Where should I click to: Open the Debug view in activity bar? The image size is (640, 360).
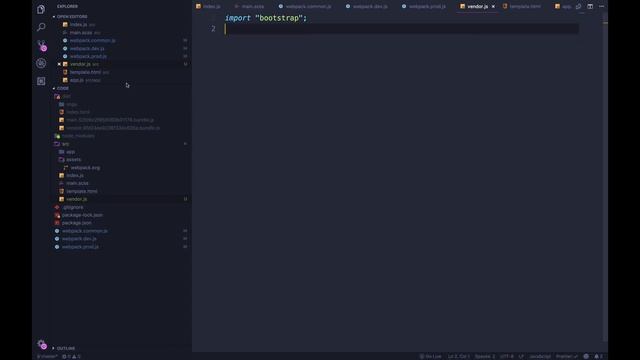(41, 63)
